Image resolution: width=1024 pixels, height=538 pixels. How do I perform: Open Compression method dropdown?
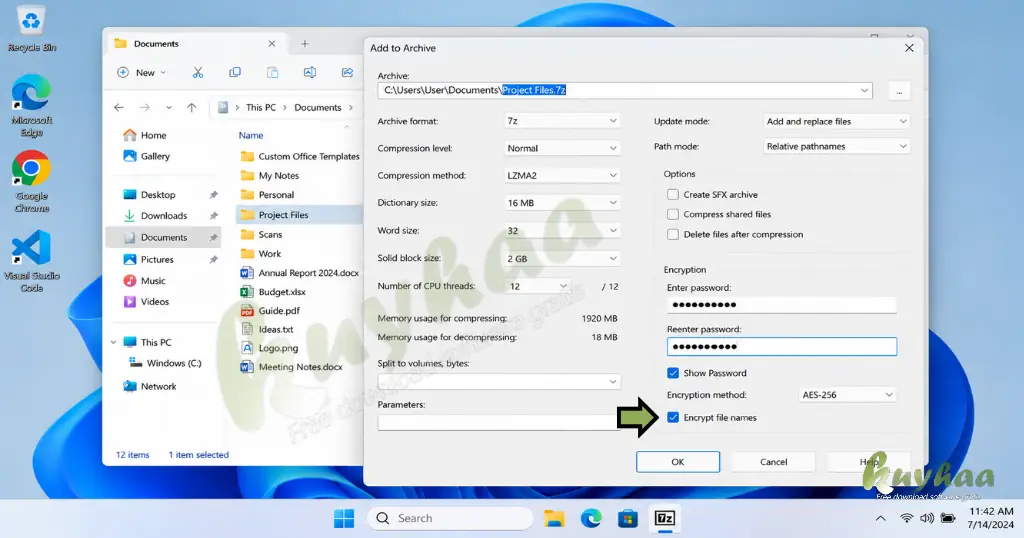click(562, 176)
